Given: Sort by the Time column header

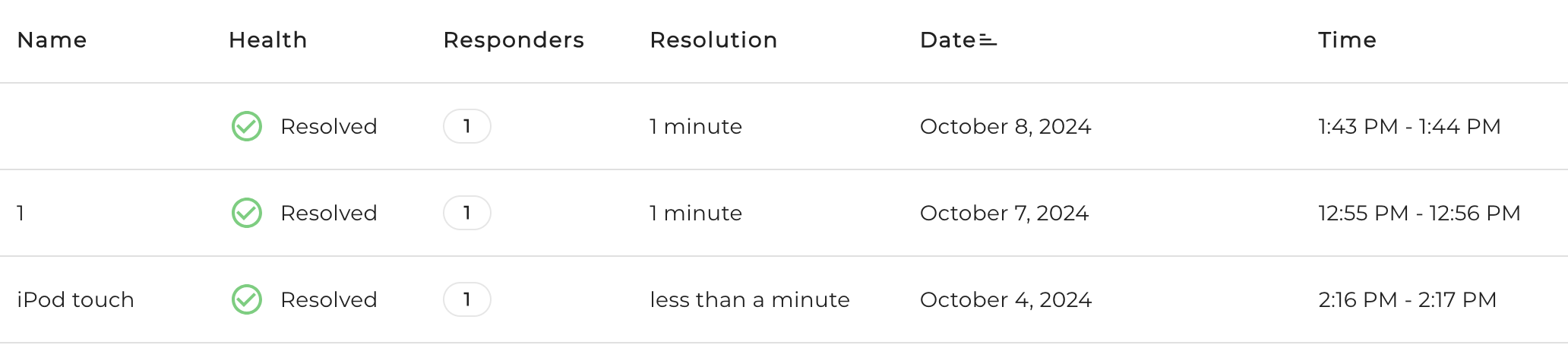Looking at the screenshot, I should [1348, 40].
